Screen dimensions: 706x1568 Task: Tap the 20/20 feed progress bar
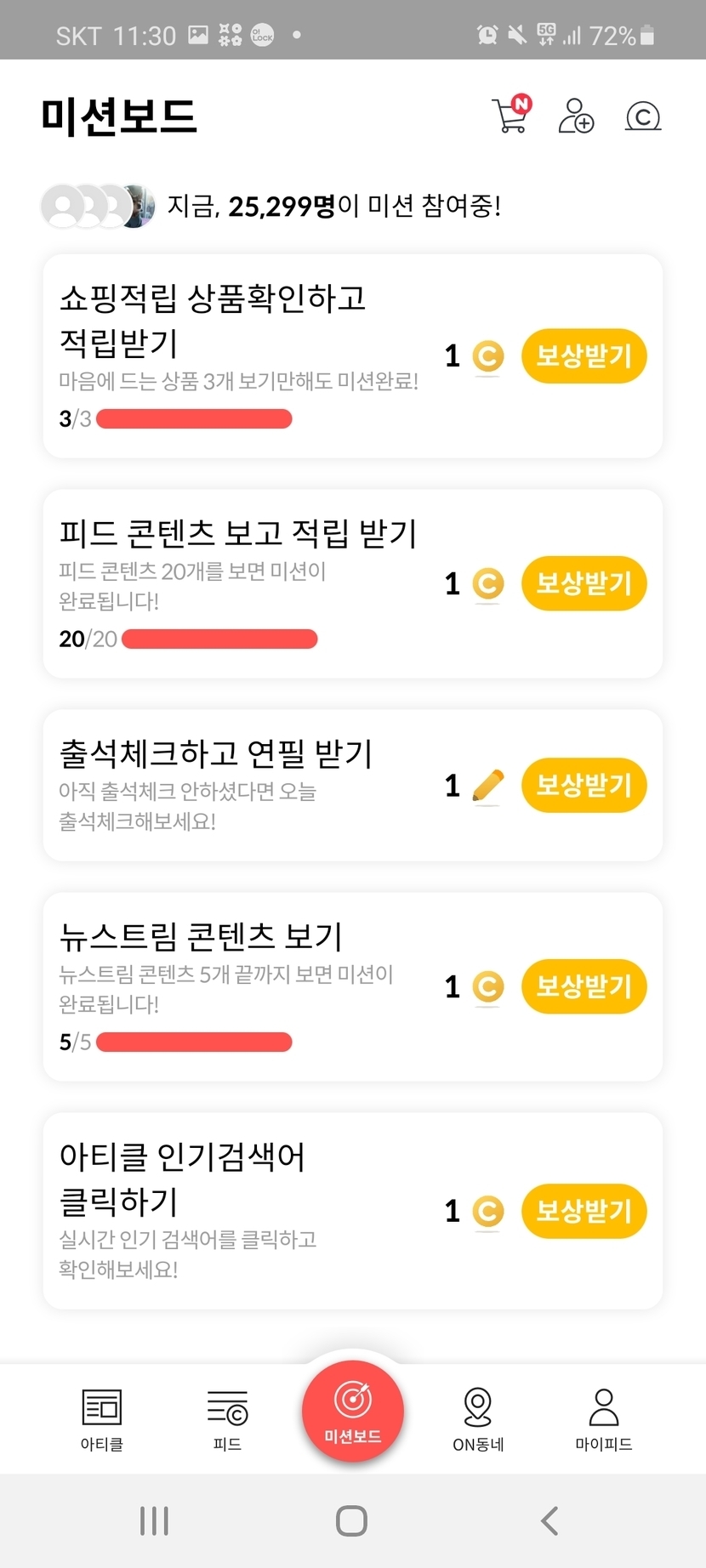click(219, 639)
